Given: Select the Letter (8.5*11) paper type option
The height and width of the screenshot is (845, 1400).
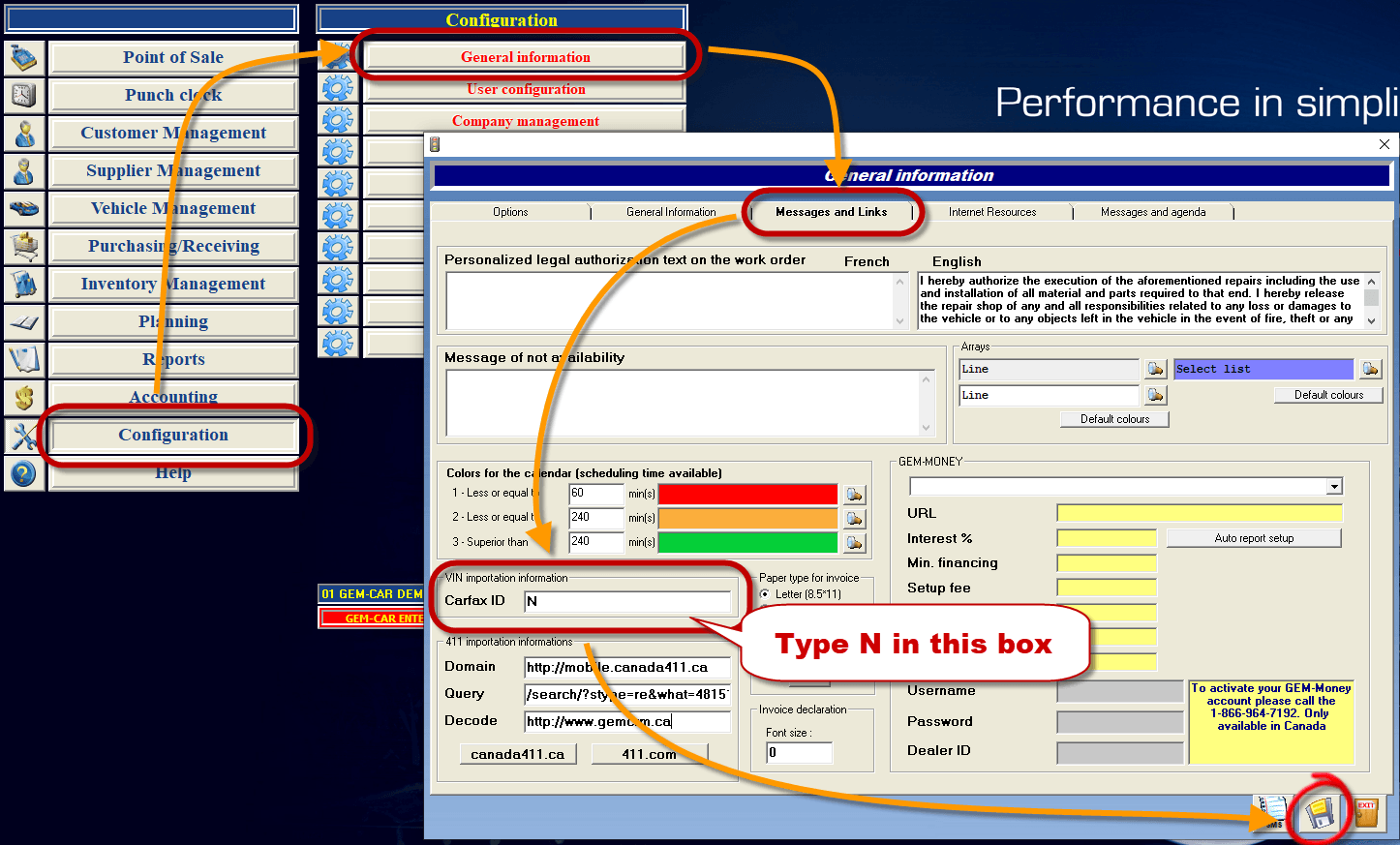Looking at the screenshot, I should point(768,596).
